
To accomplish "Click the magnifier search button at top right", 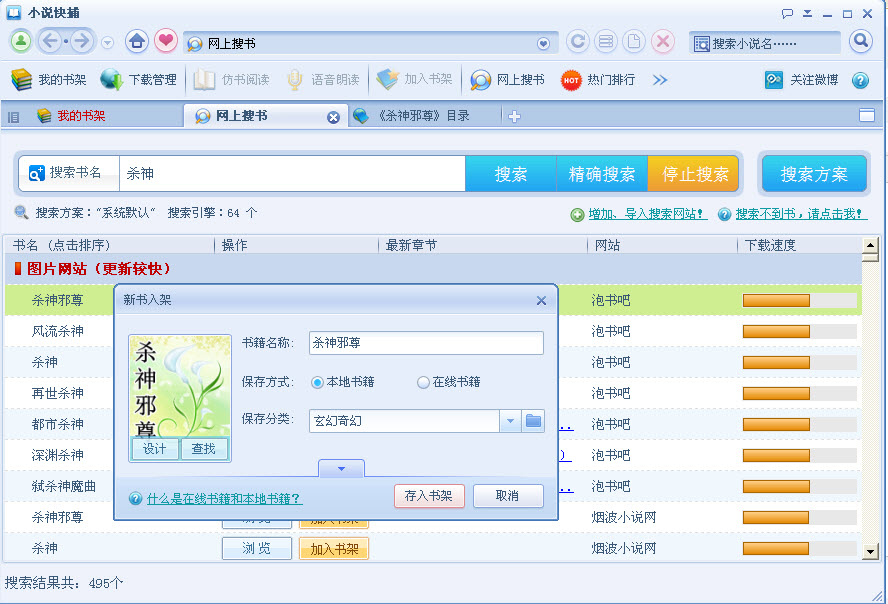I will tap(860, 41).
